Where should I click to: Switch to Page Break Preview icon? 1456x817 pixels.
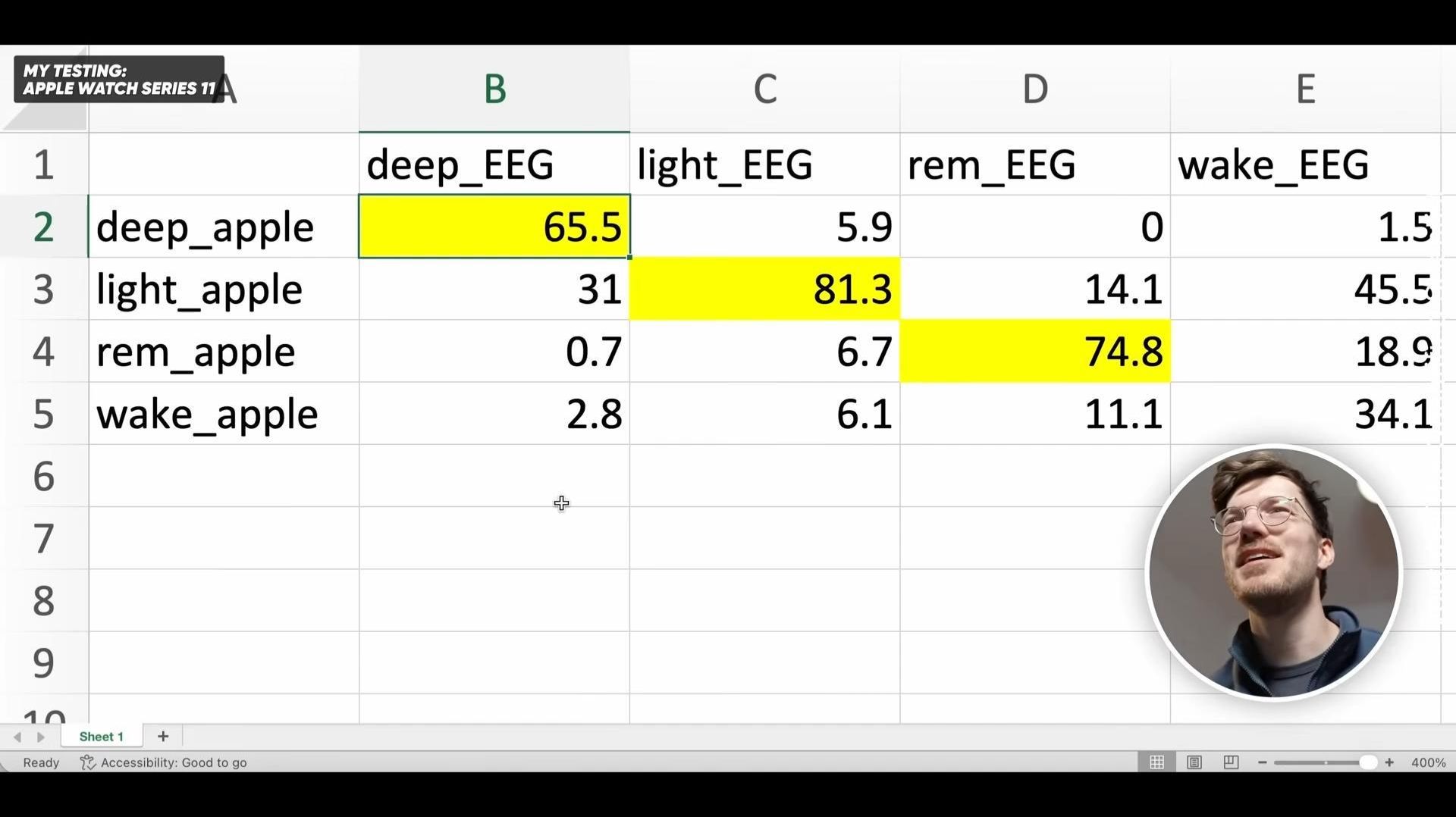[1232, 762]
